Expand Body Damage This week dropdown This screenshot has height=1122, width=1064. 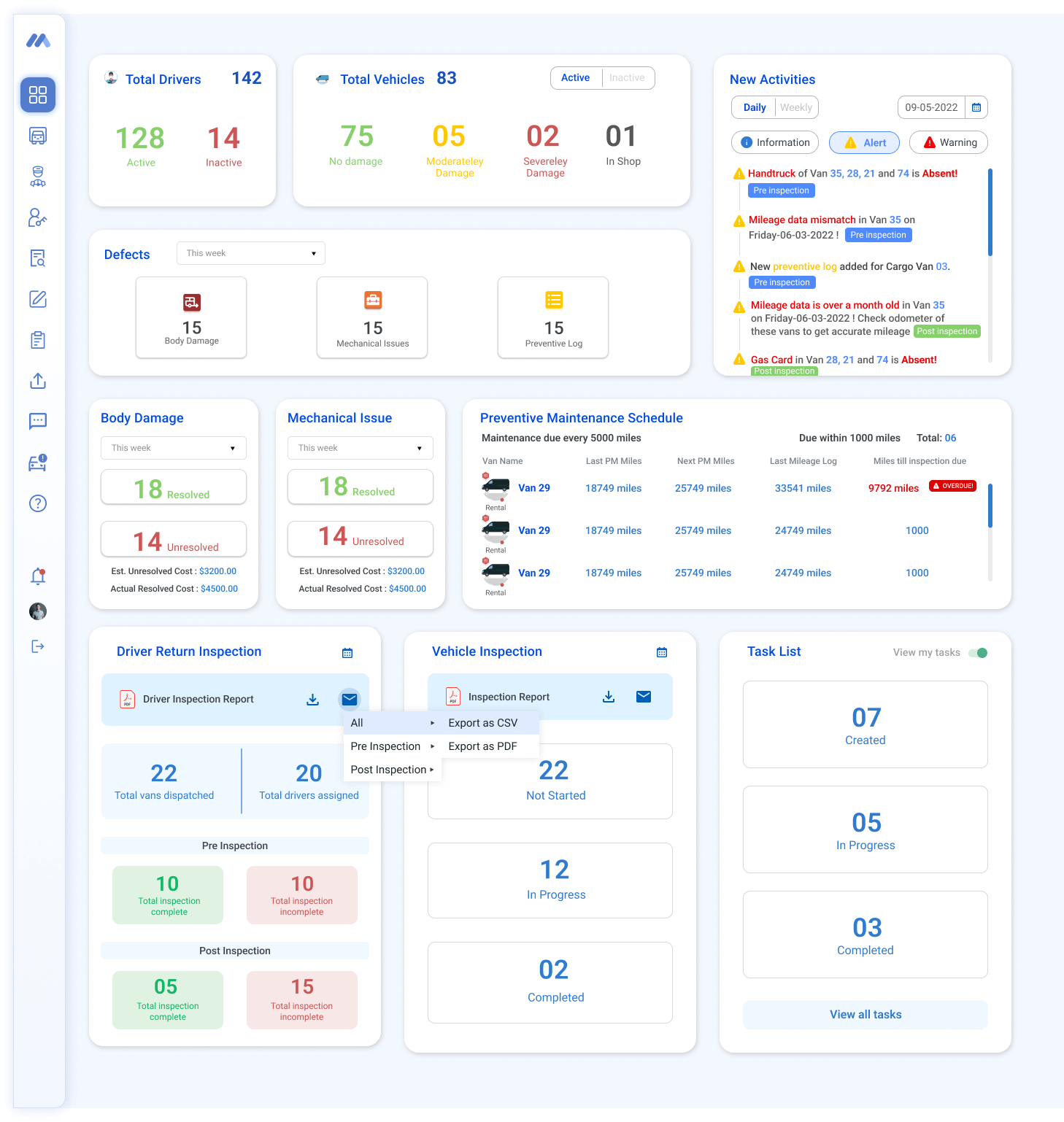point(173,448)
